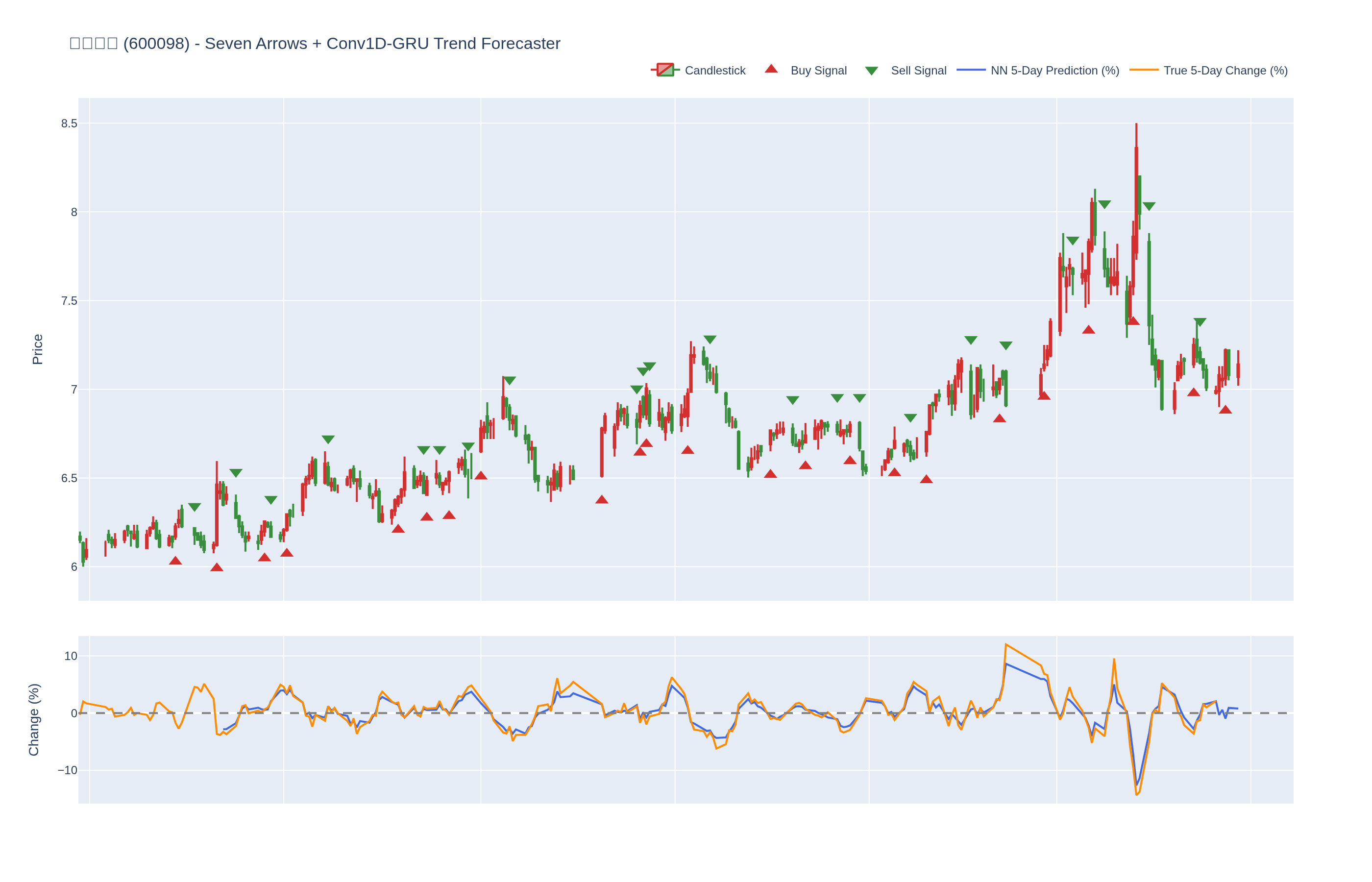Click True 5-Day Change legend label
Image resolution: width=1372 pixels, height=882 pixels.
pyautogui.click(x=1225, y=71)
